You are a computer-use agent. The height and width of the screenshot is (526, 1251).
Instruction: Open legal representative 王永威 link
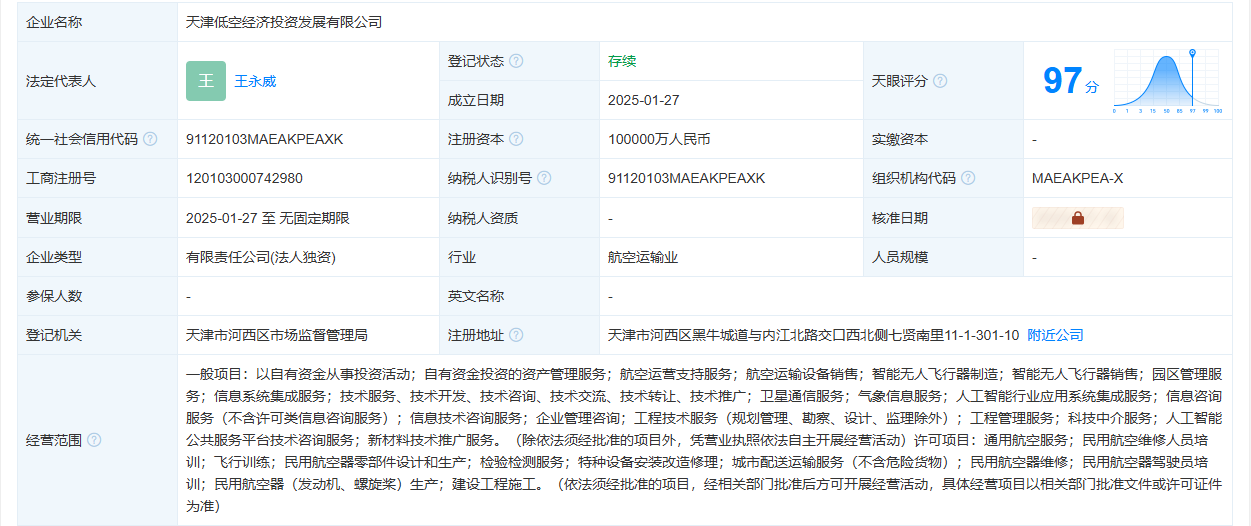[x=255, y=81]
